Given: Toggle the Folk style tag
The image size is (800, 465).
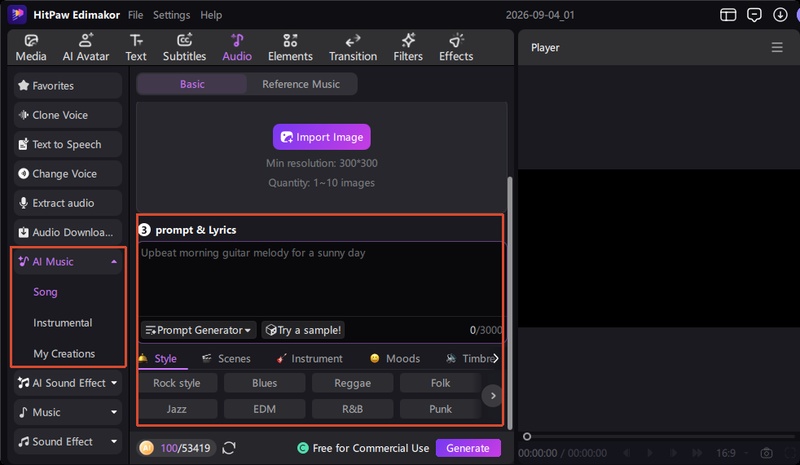Looking at the screenshot, I should [x=440, y=383].
